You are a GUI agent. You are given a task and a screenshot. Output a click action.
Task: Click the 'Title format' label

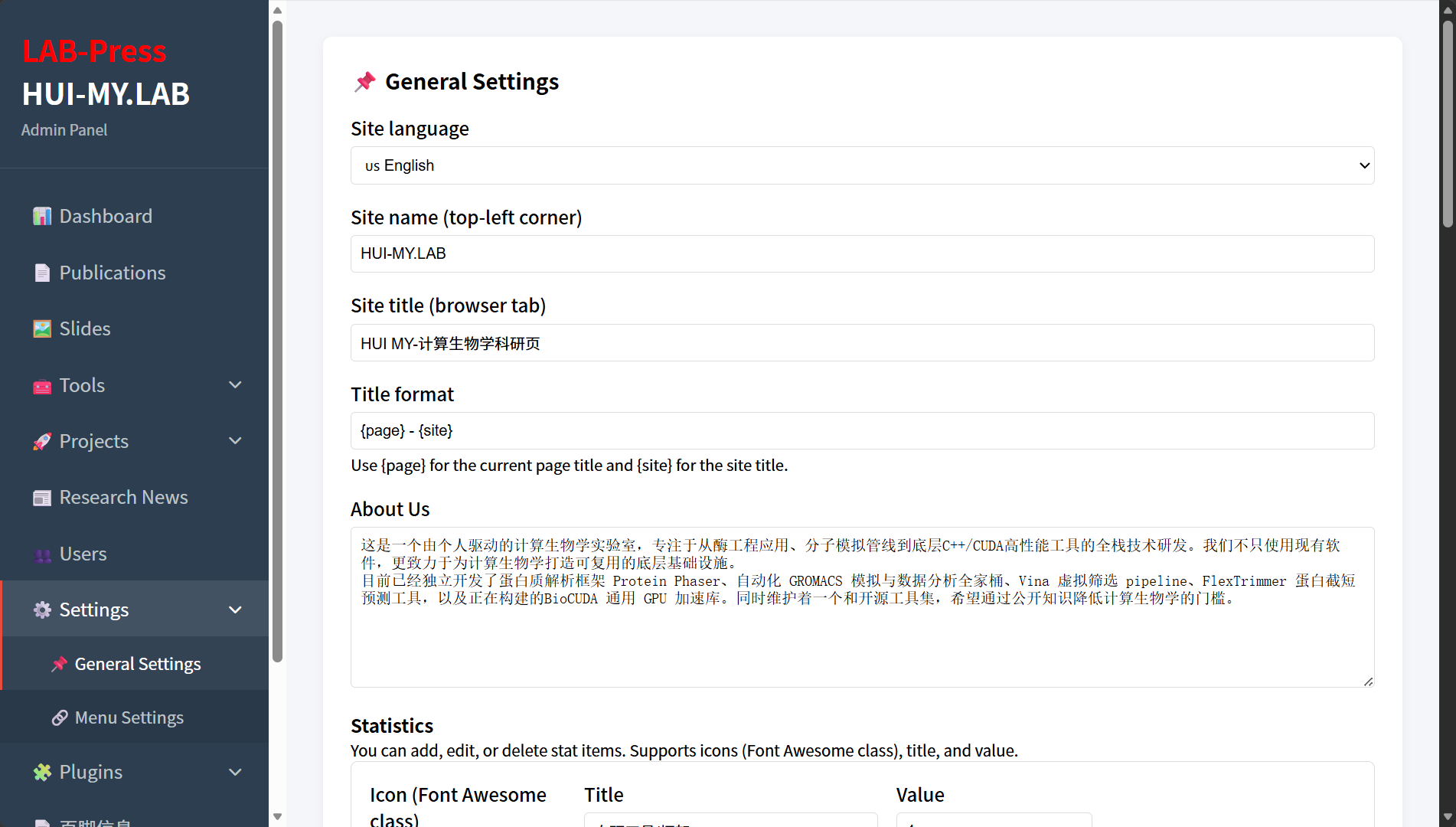402,394
